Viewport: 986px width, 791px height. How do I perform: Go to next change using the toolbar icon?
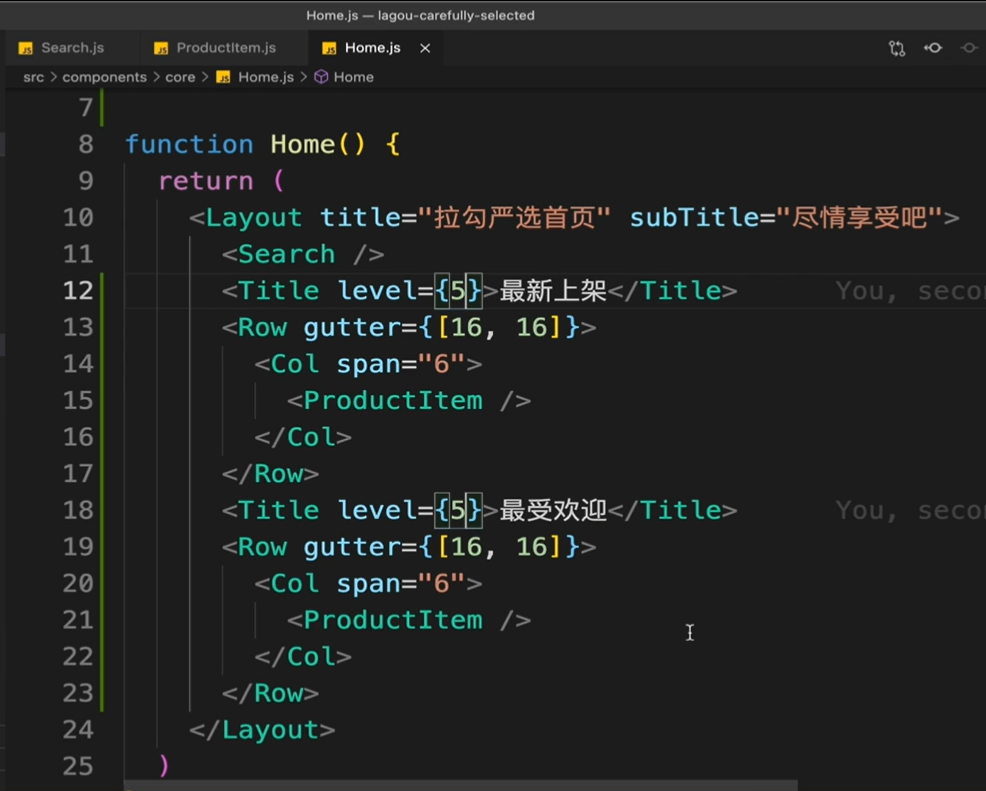[x=970, y=48]
